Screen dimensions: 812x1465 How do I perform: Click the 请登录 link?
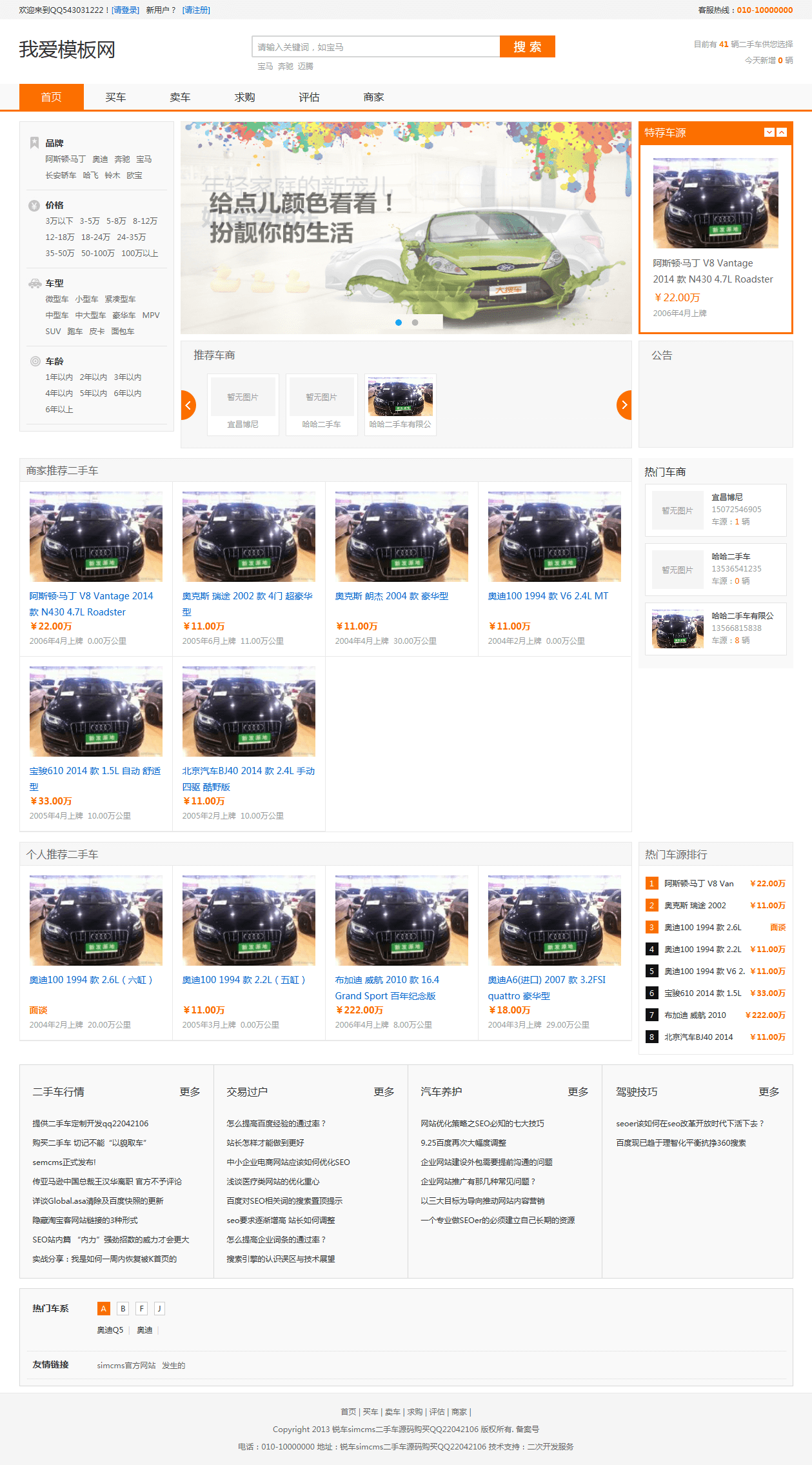point(125,10)
